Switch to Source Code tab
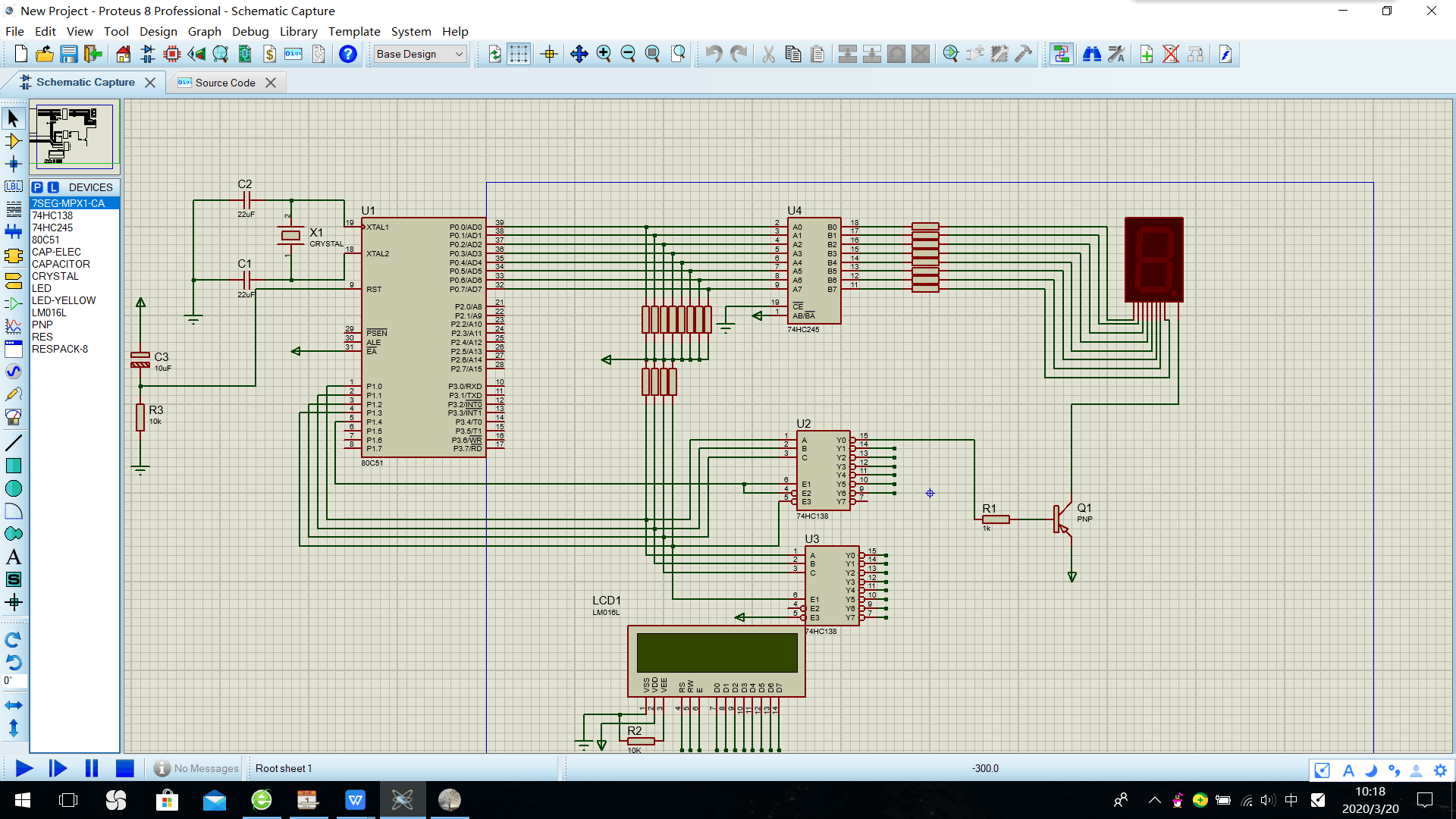Screen dimensions: 1456x819 [x=224, y=82]
